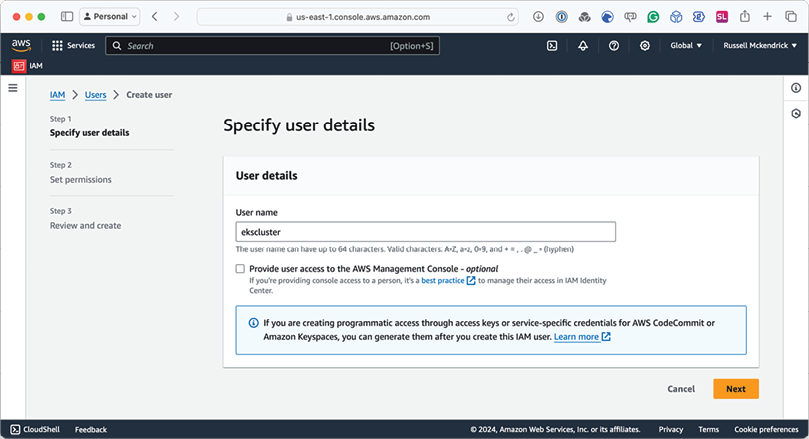The width and height of the screenshot is (809, 439).
Task: Open the Russell Mckendrick account dropdown
Action: (x=759, y=45)
